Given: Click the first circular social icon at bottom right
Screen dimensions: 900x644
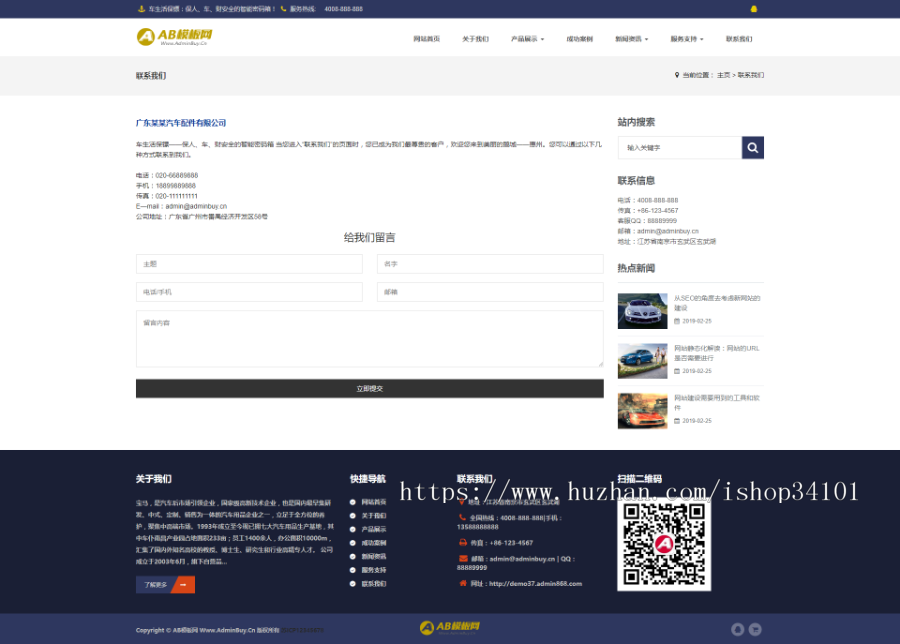Looking at the screenshot, I should (x=738, y=629).
